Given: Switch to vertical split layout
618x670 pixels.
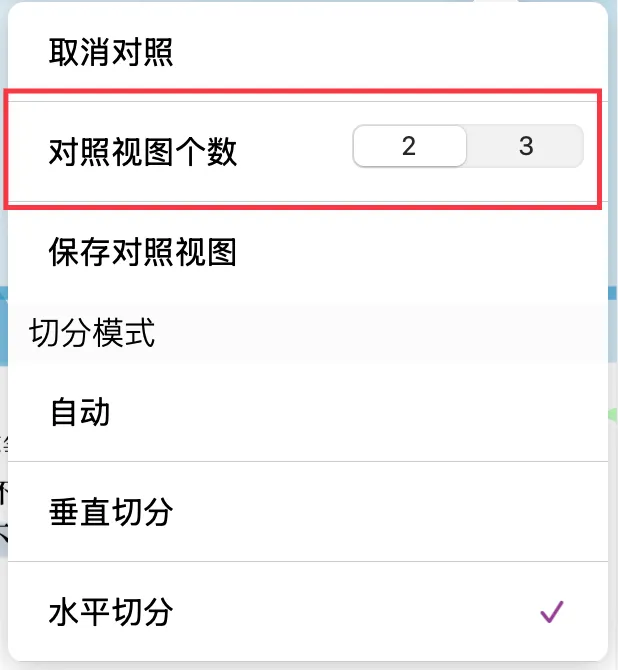Looking at the screenshot, I should 308,511.
